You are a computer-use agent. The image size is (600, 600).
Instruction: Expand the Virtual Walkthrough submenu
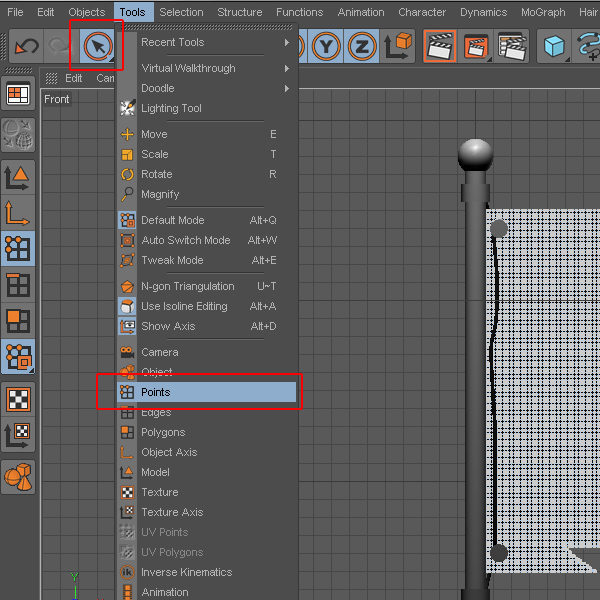(207, 68)
